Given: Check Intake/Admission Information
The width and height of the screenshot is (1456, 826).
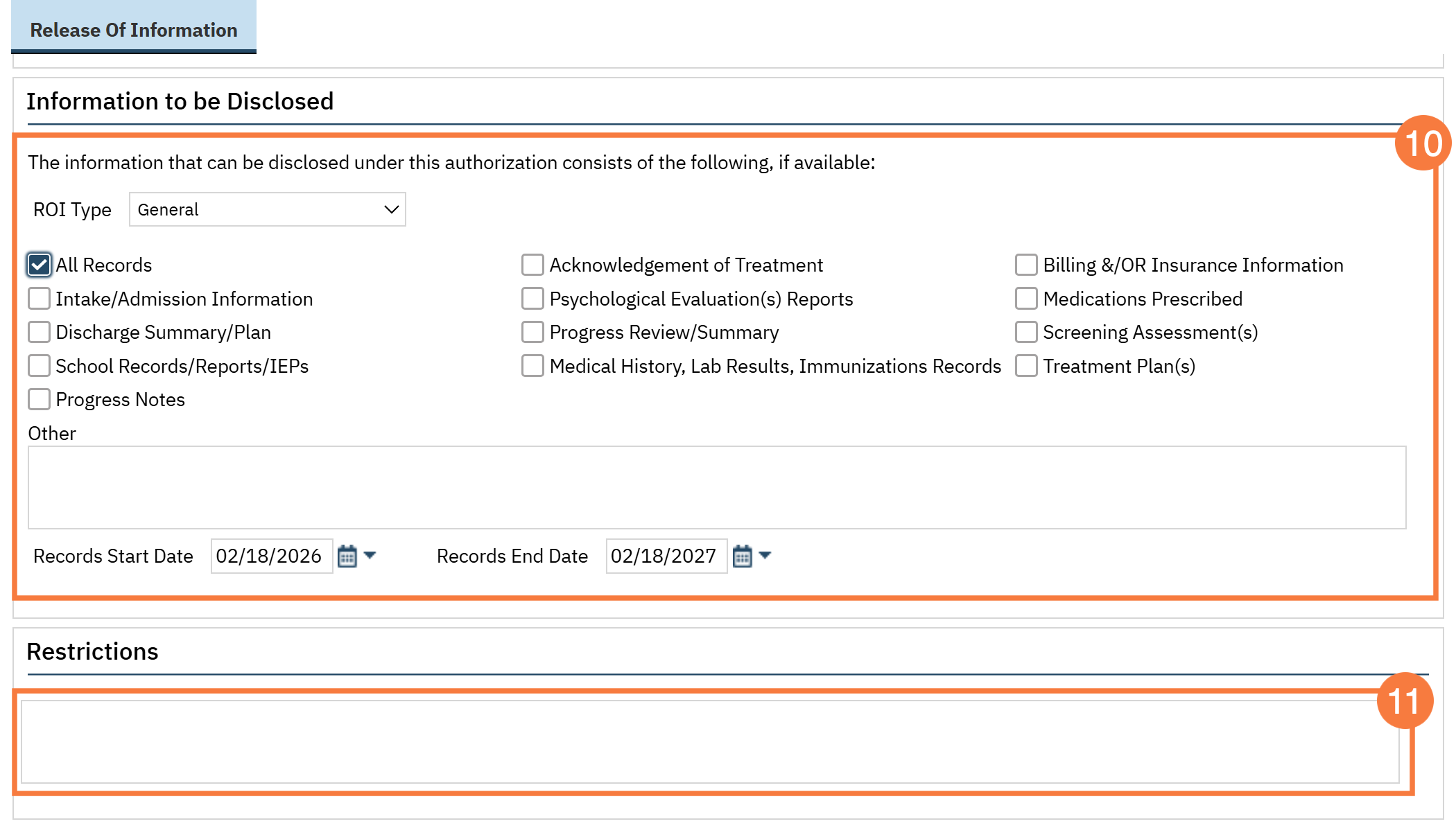Looking at the screenshot, I should tap(40, 299).
